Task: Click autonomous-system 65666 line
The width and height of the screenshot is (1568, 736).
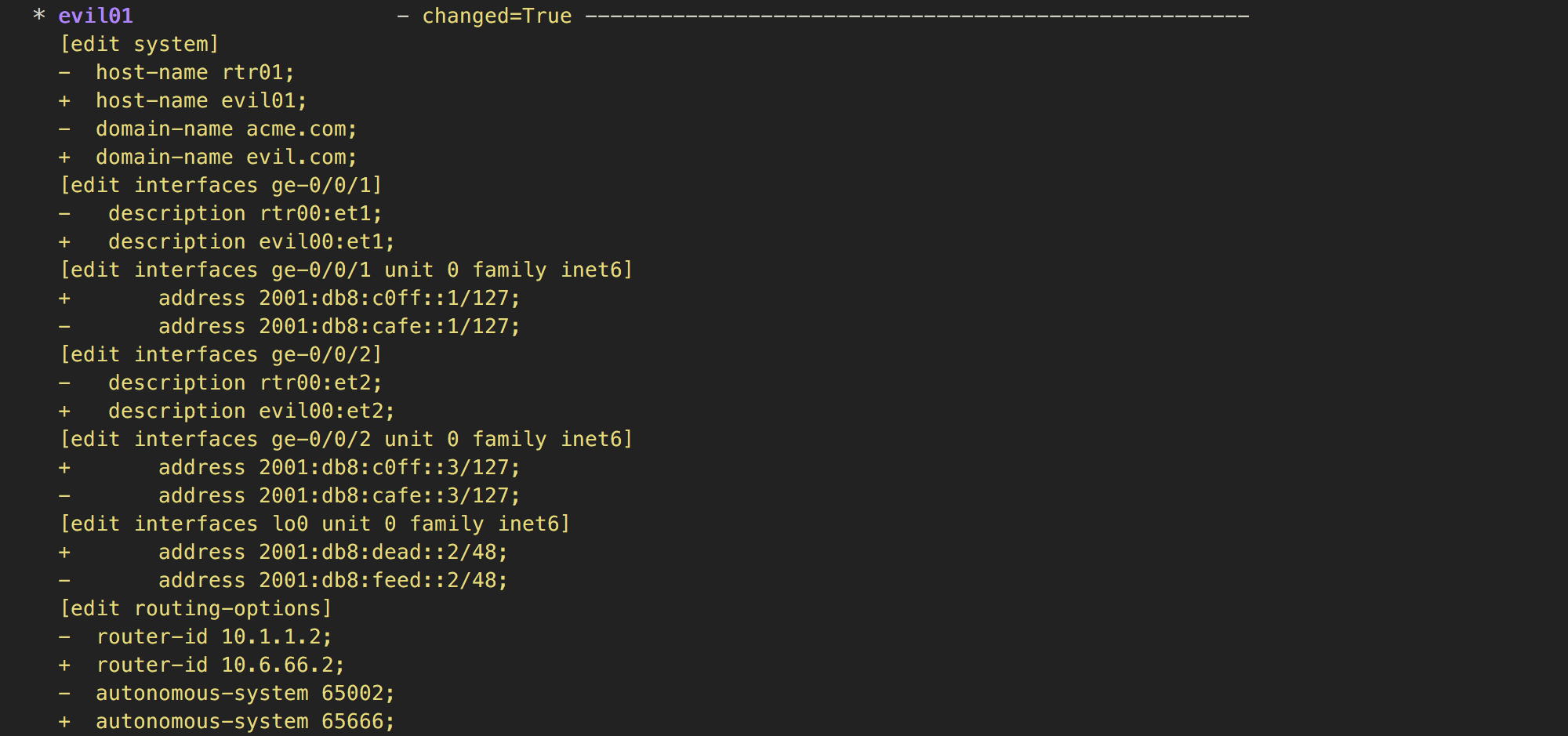Action: 227,721
